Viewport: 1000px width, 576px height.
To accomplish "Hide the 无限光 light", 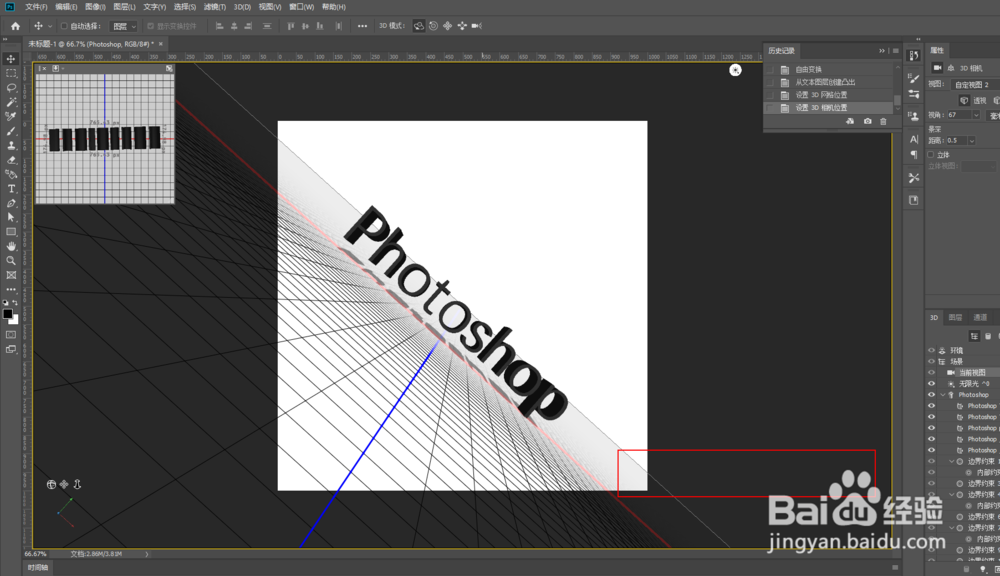I will 931,383.
